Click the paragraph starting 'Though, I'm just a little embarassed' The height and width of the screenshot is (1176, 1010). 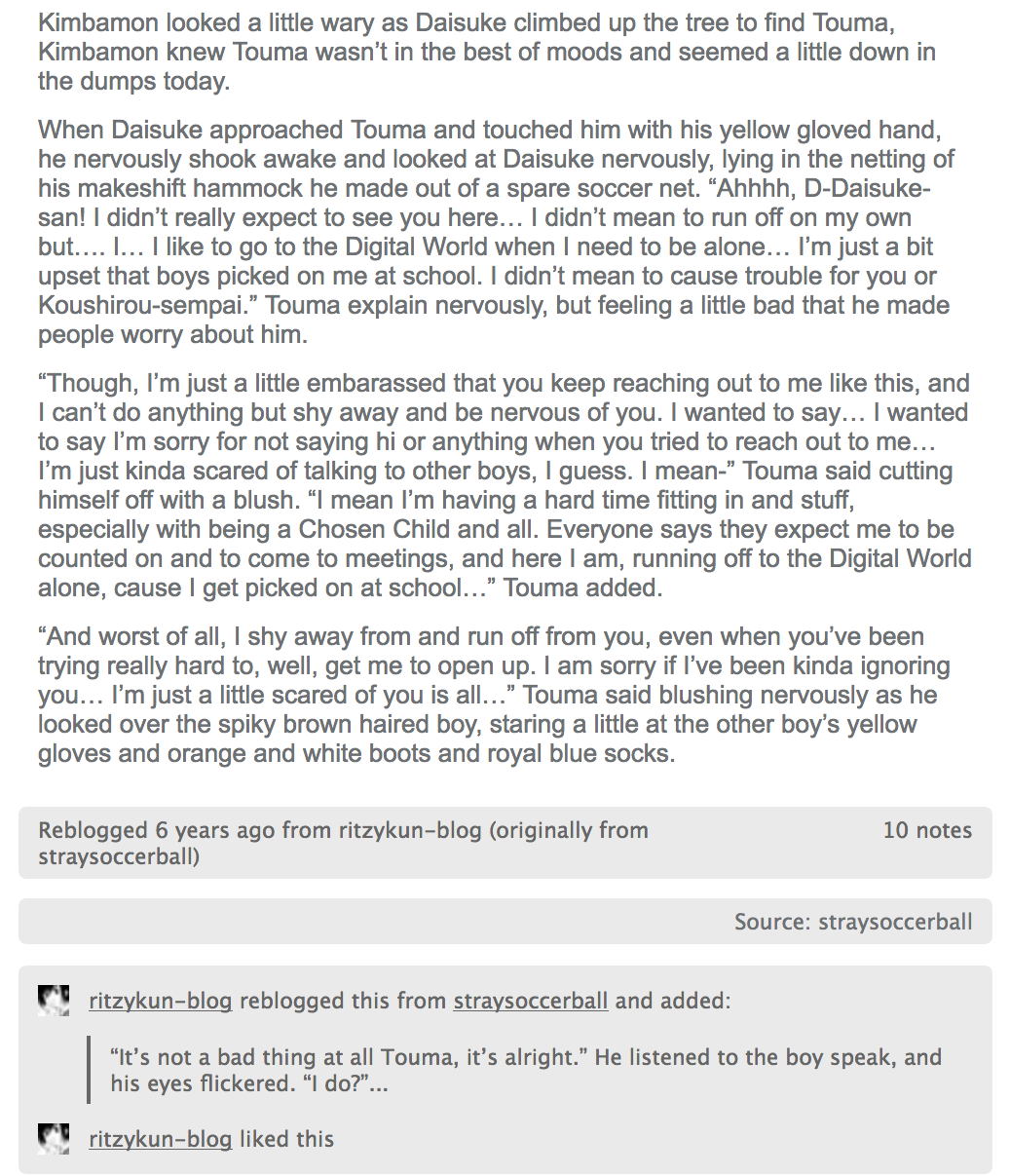click(x=505, y=485)
